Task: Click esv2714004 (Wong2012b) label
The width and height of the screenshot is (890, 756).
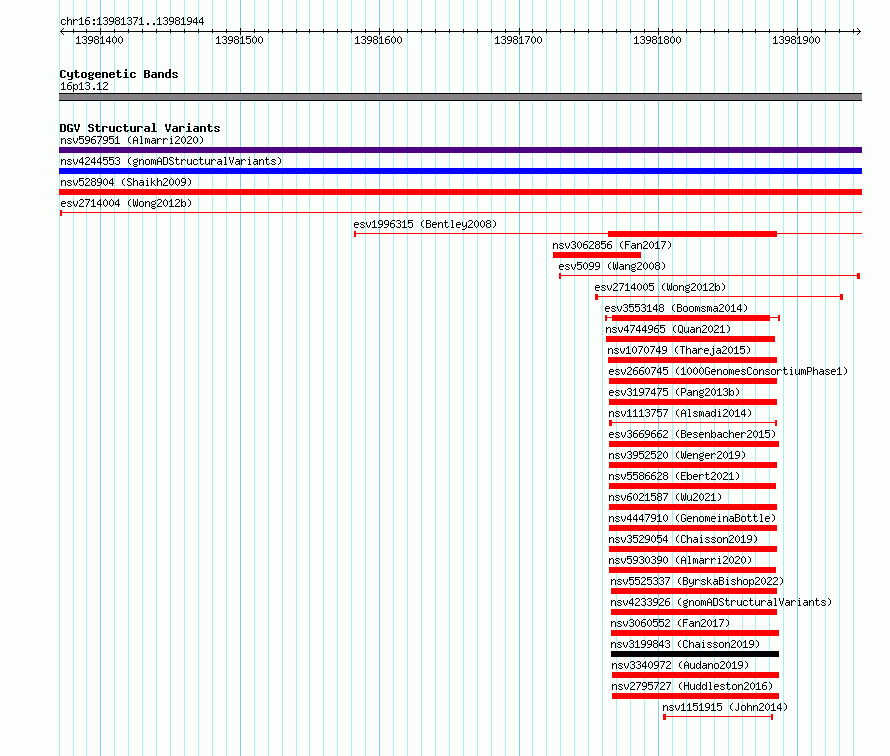Action: point(126,203)
